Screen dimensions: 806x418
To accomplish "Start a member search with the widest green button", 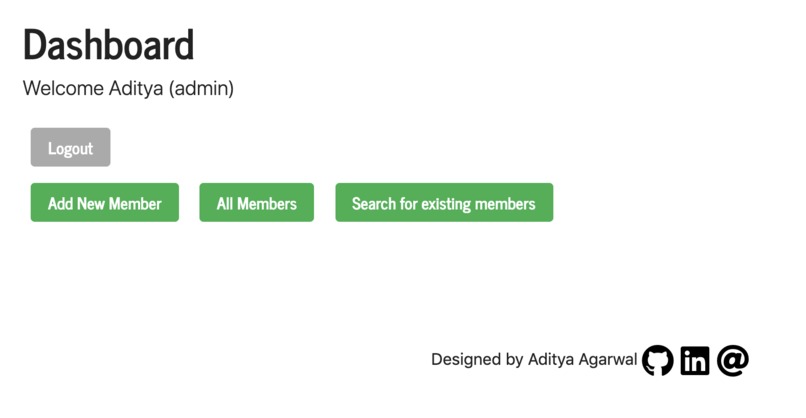I will pyautogui.click(x=444, y=203).
